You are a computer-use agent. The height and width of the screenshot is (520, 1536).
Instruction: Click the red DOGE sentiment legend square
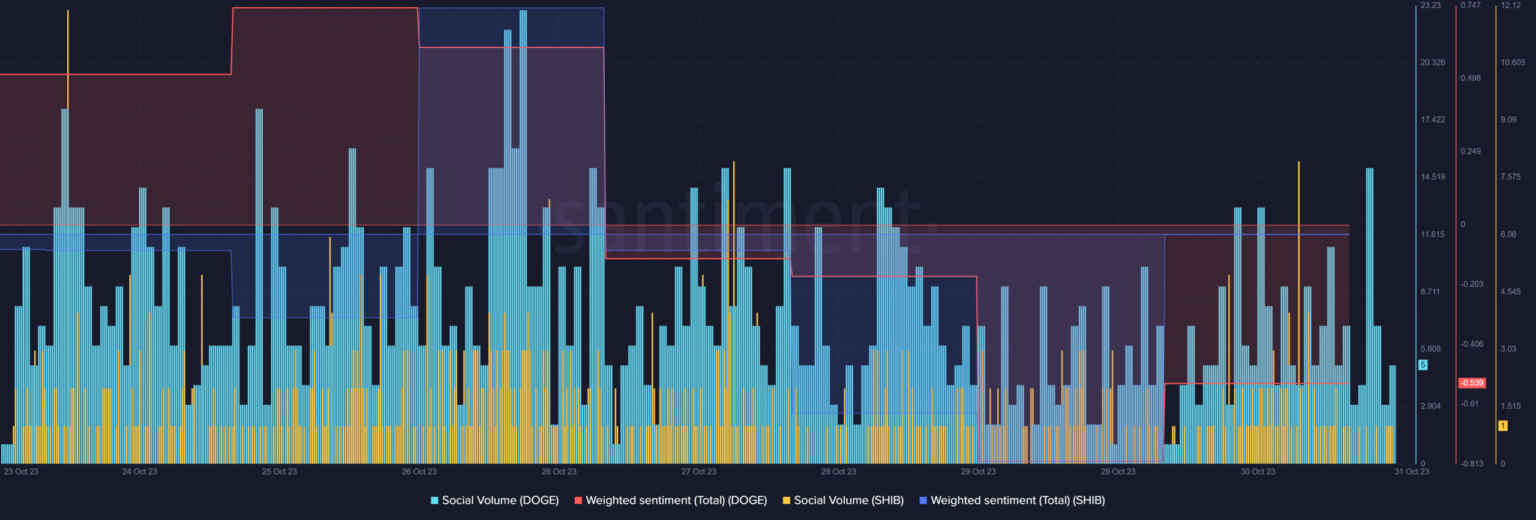point(578,499)
